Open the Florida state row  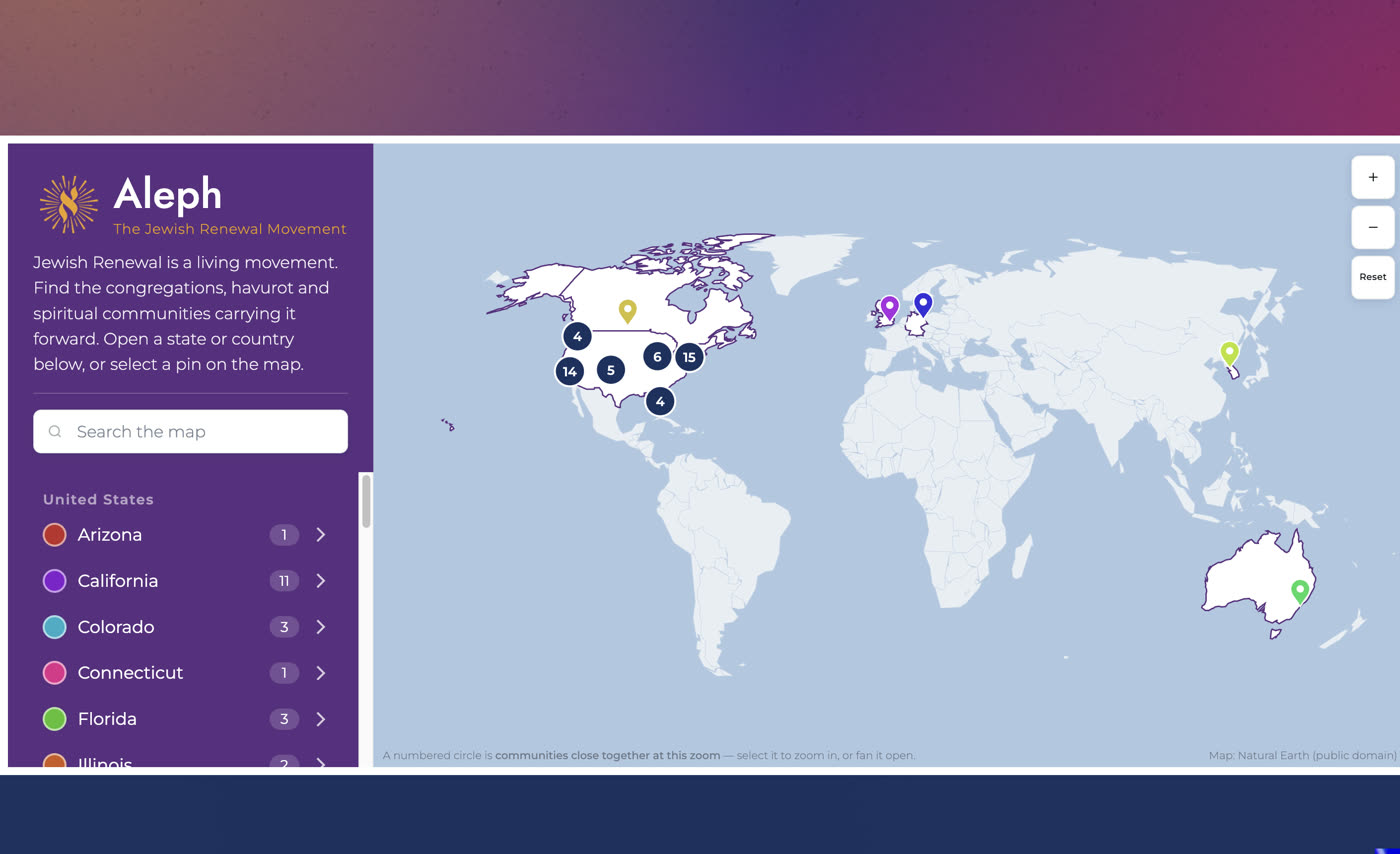click(187, 719)
